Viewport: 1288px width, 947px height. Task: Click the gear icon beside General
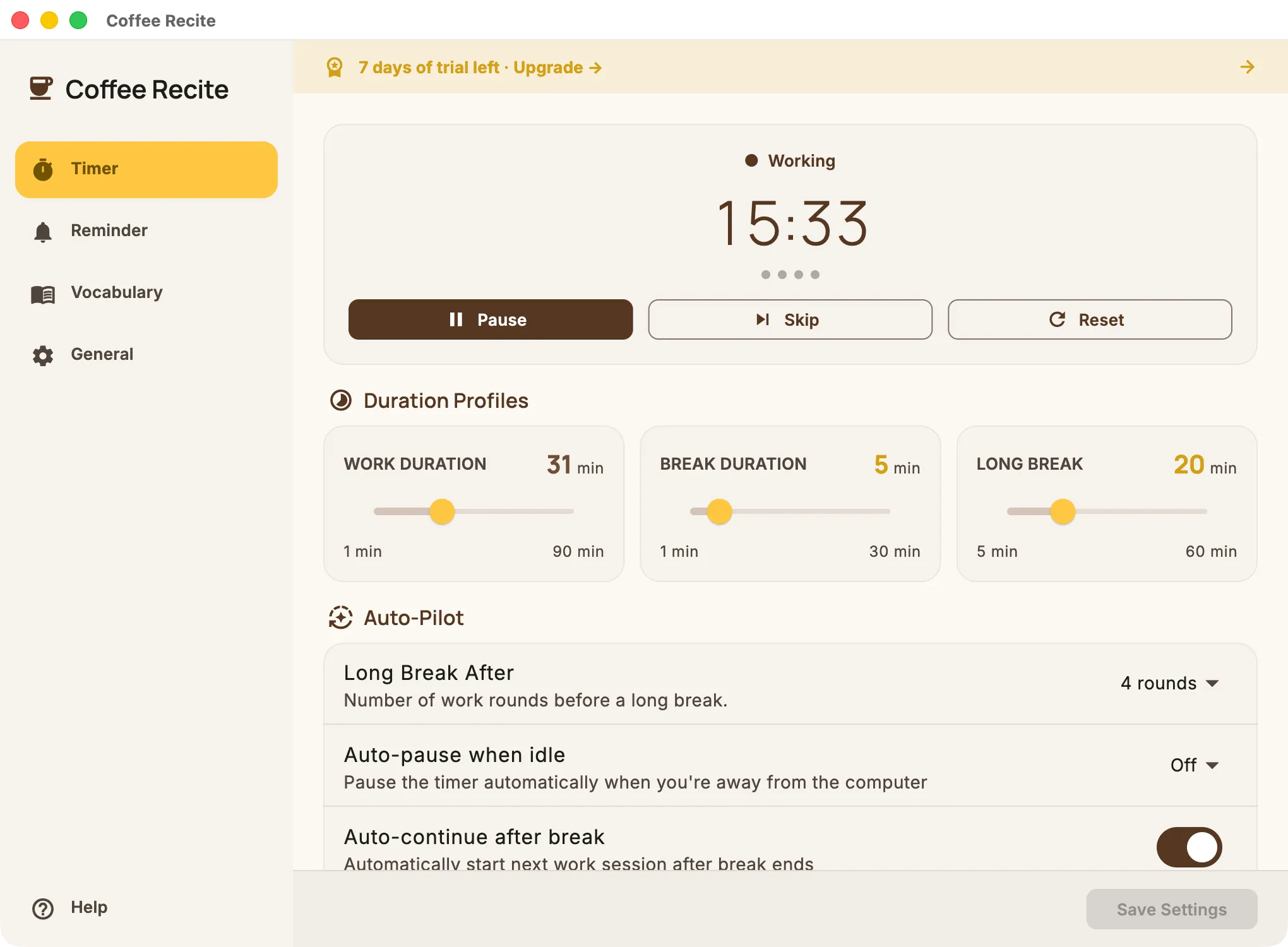pos(43,355)
